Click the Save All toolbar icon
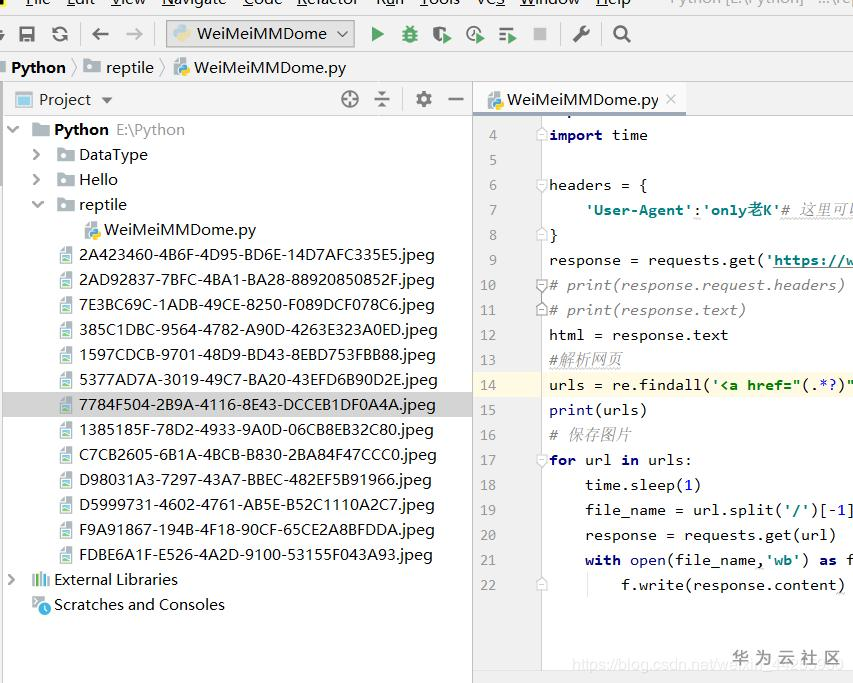 click(27, 34)
